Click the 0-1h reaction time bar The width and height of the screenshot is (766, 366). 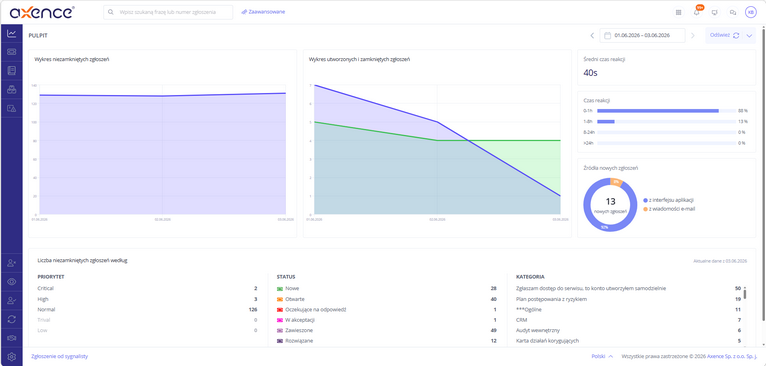(x=667, y=111)
